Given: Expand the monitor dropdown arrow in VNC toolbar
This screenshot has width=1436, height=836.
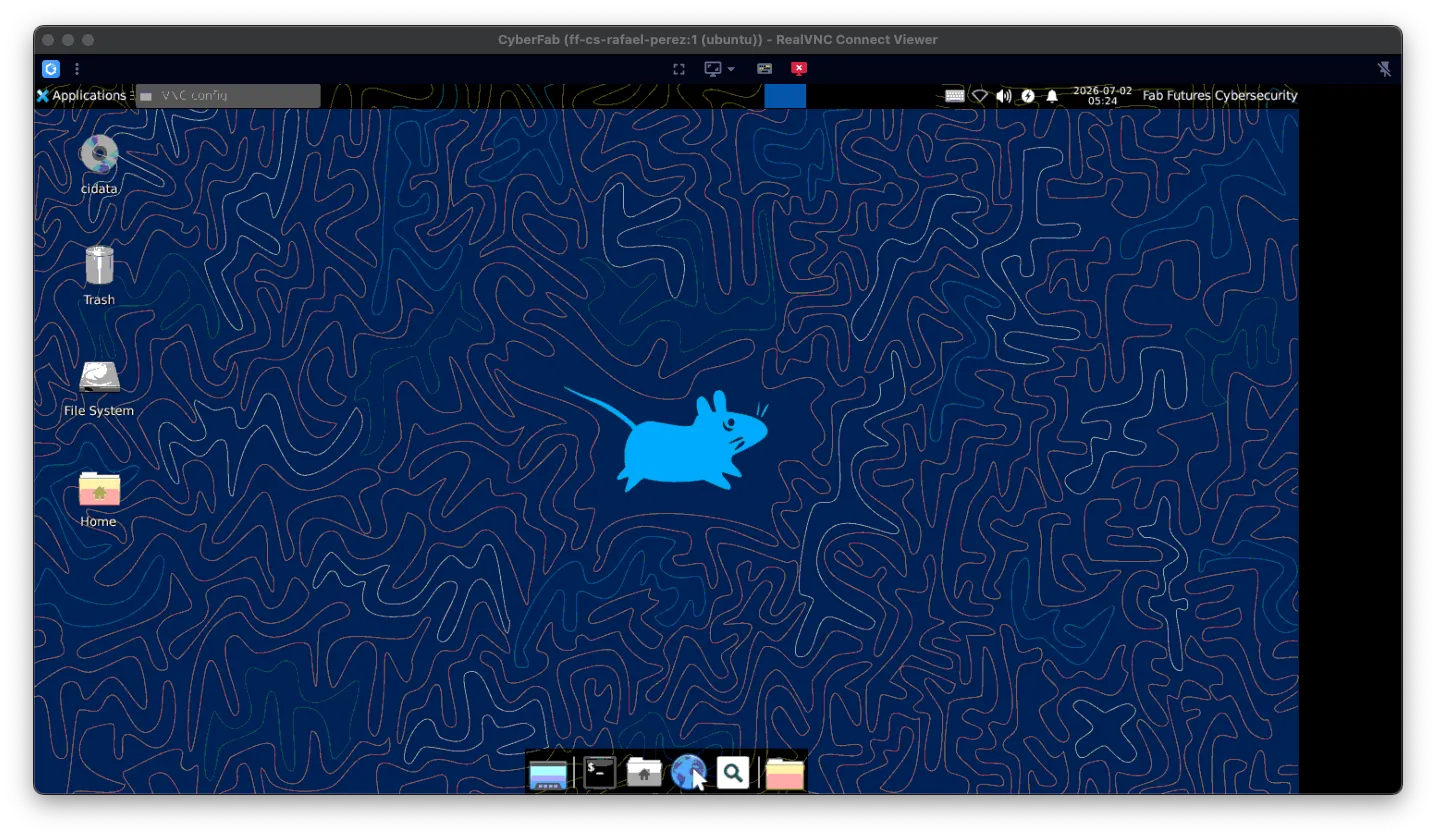Looking at the screenshot, I should tap(731, 69).
